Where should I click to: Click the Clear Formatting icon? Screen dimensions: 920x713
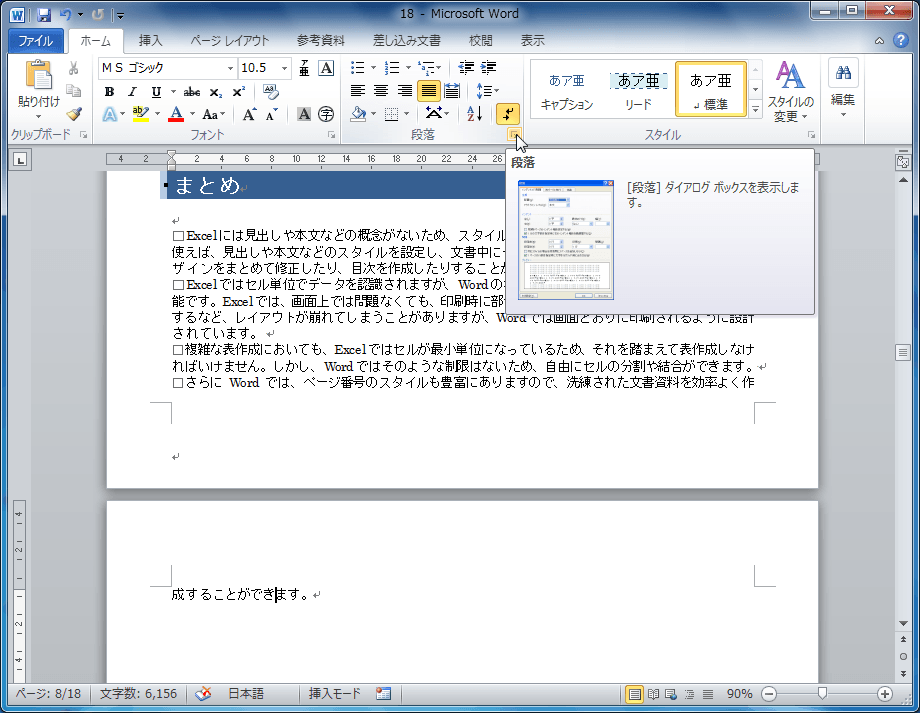(x=270, y=92)
